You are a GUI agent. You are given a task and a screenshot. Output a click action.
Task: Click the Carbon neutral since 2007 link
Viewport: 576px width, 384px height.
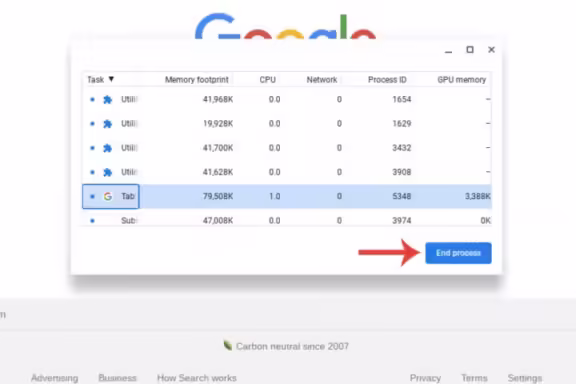click(x=292, y=346)
